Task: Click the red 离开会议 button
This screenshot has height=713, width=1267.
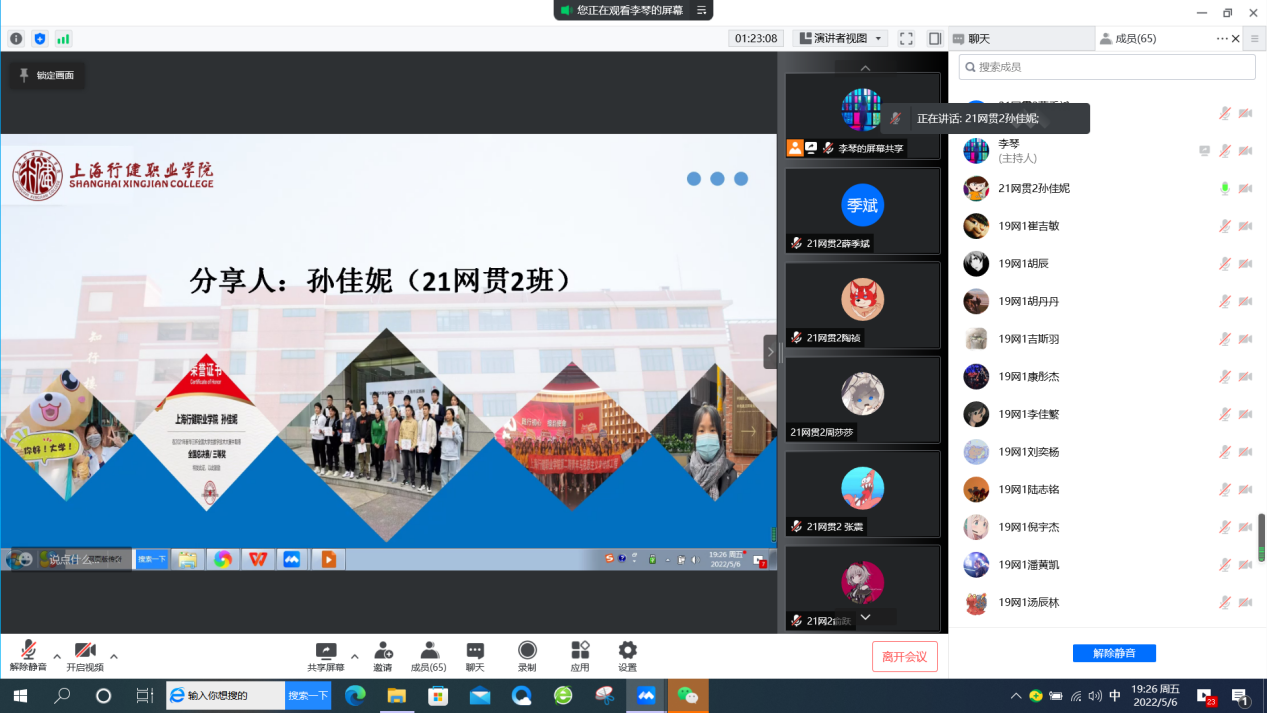Action: (904, 657)
